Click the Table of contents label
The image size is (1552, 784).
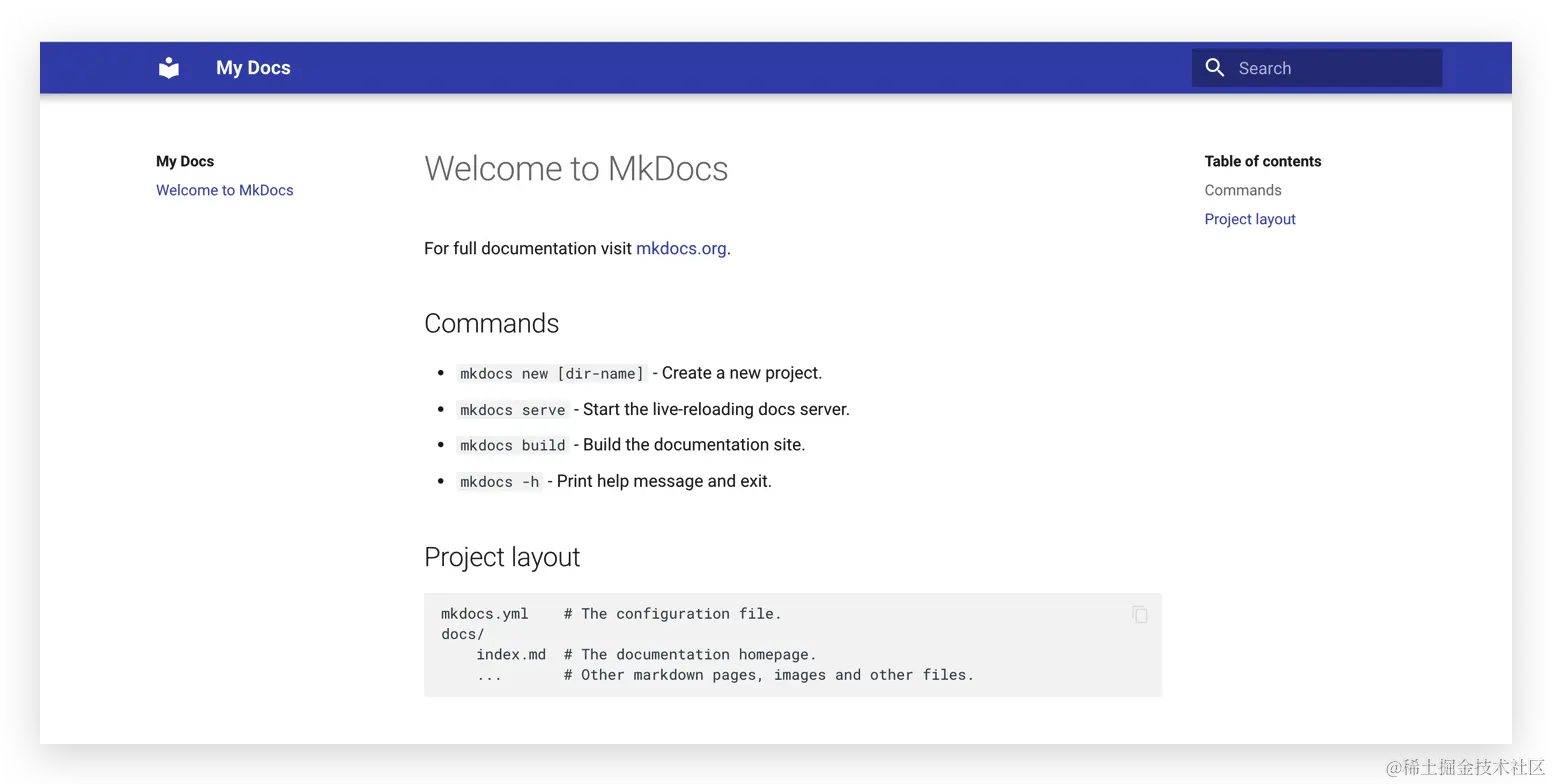(x=1262, y=161)
